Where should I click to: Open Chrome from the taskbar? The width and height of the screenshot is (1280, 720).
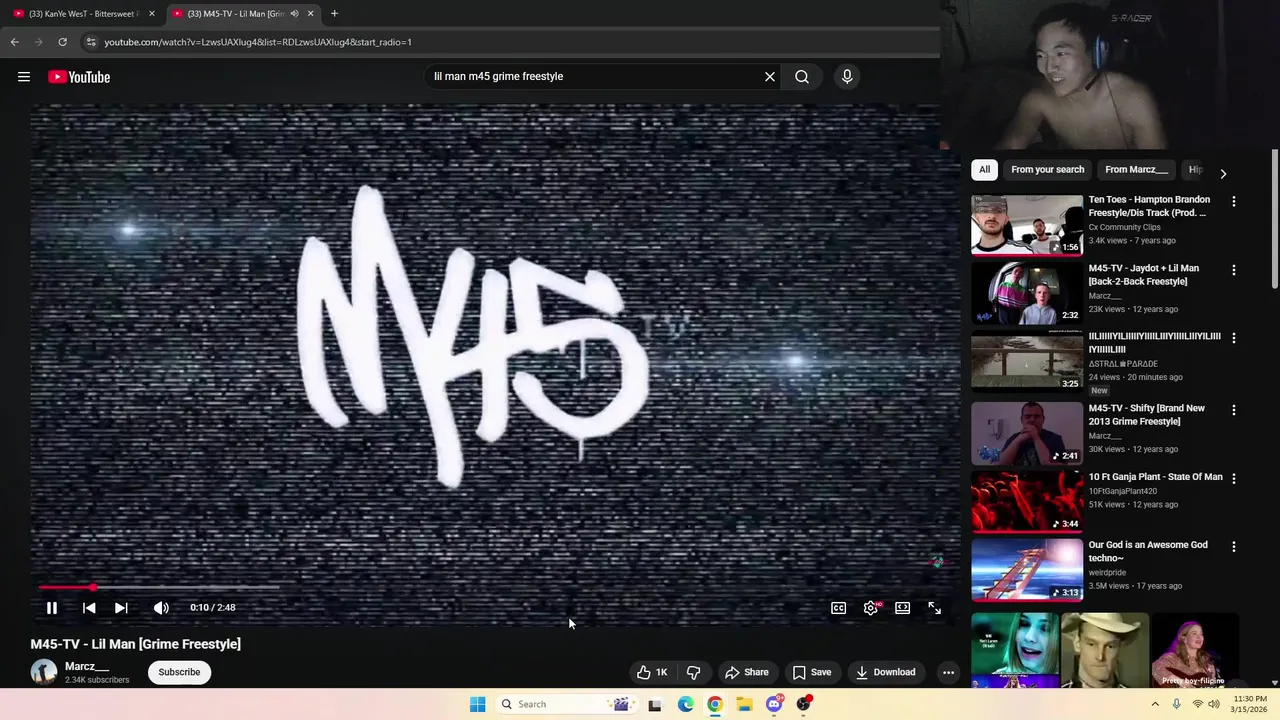(715, 704)
